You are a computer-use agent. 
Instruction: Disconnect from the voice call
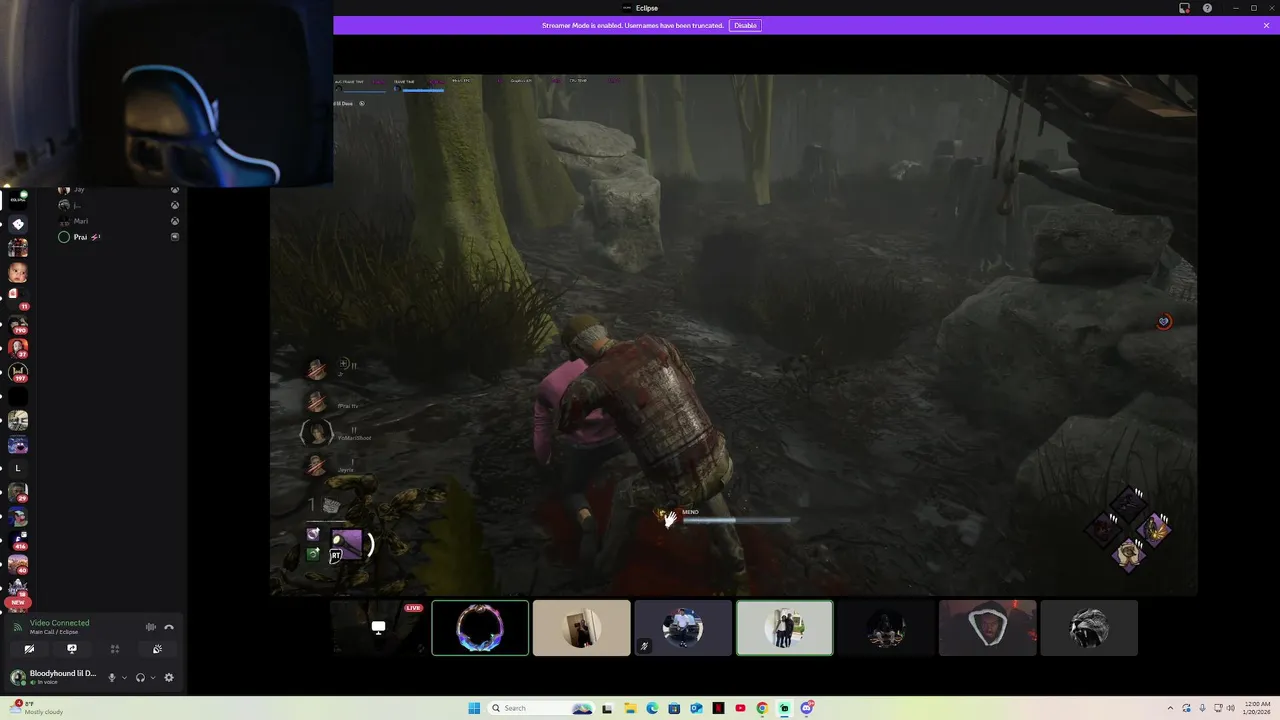pos(169,627)
